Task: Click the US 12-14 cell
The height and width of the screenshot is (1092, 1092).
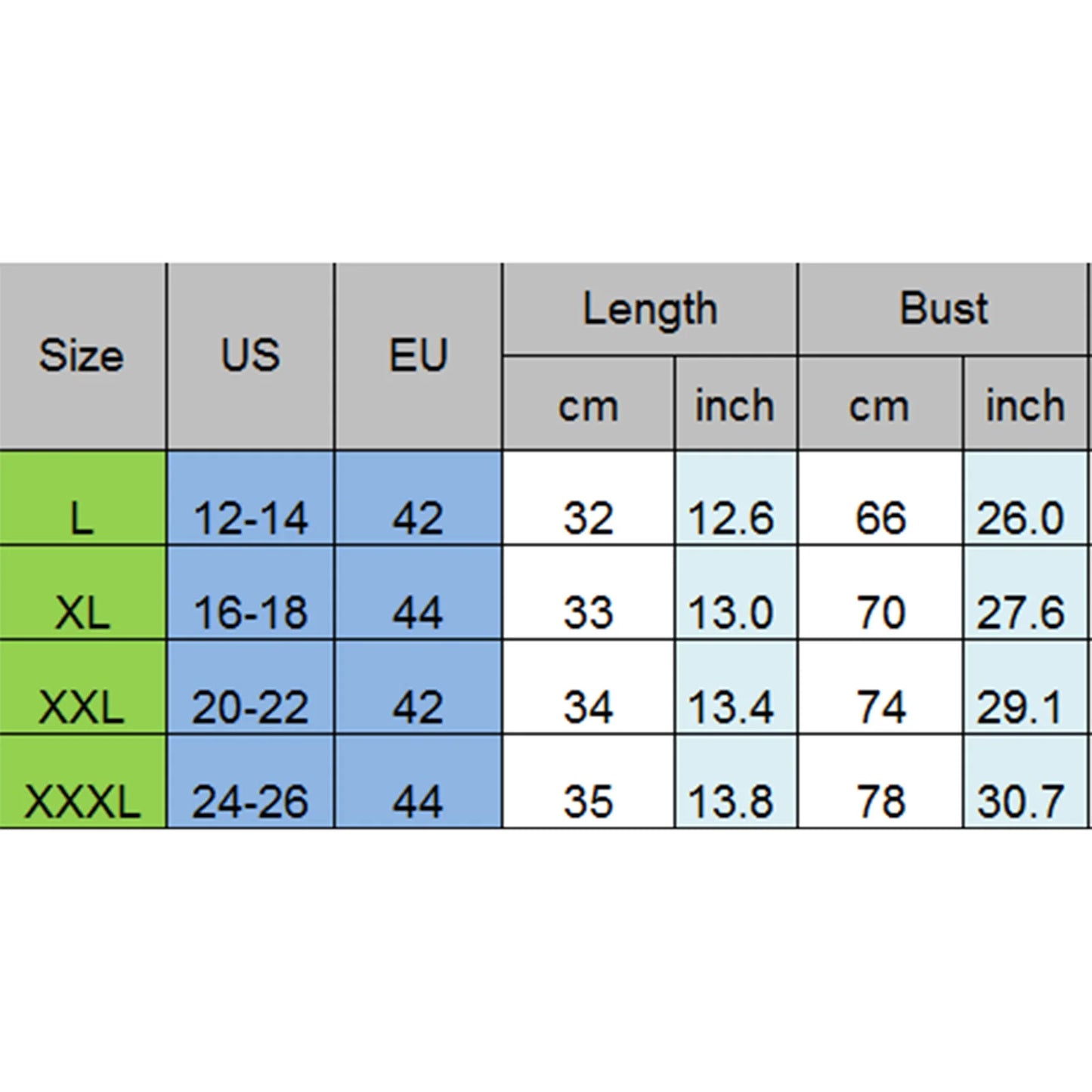Action: [x=250, y=499]
